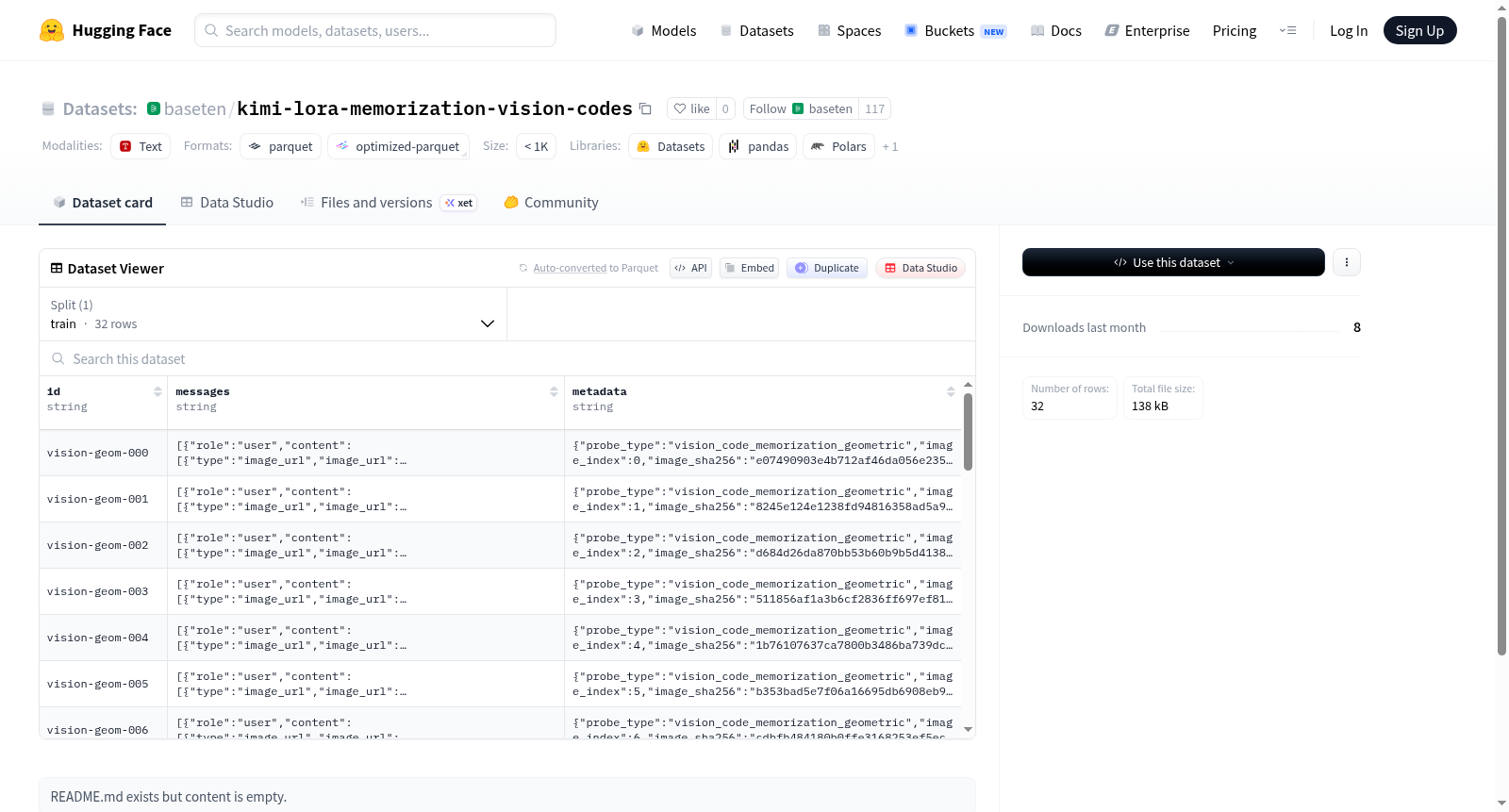
Task: Switch to the Data Studio tab
Action: click(227, 203)
